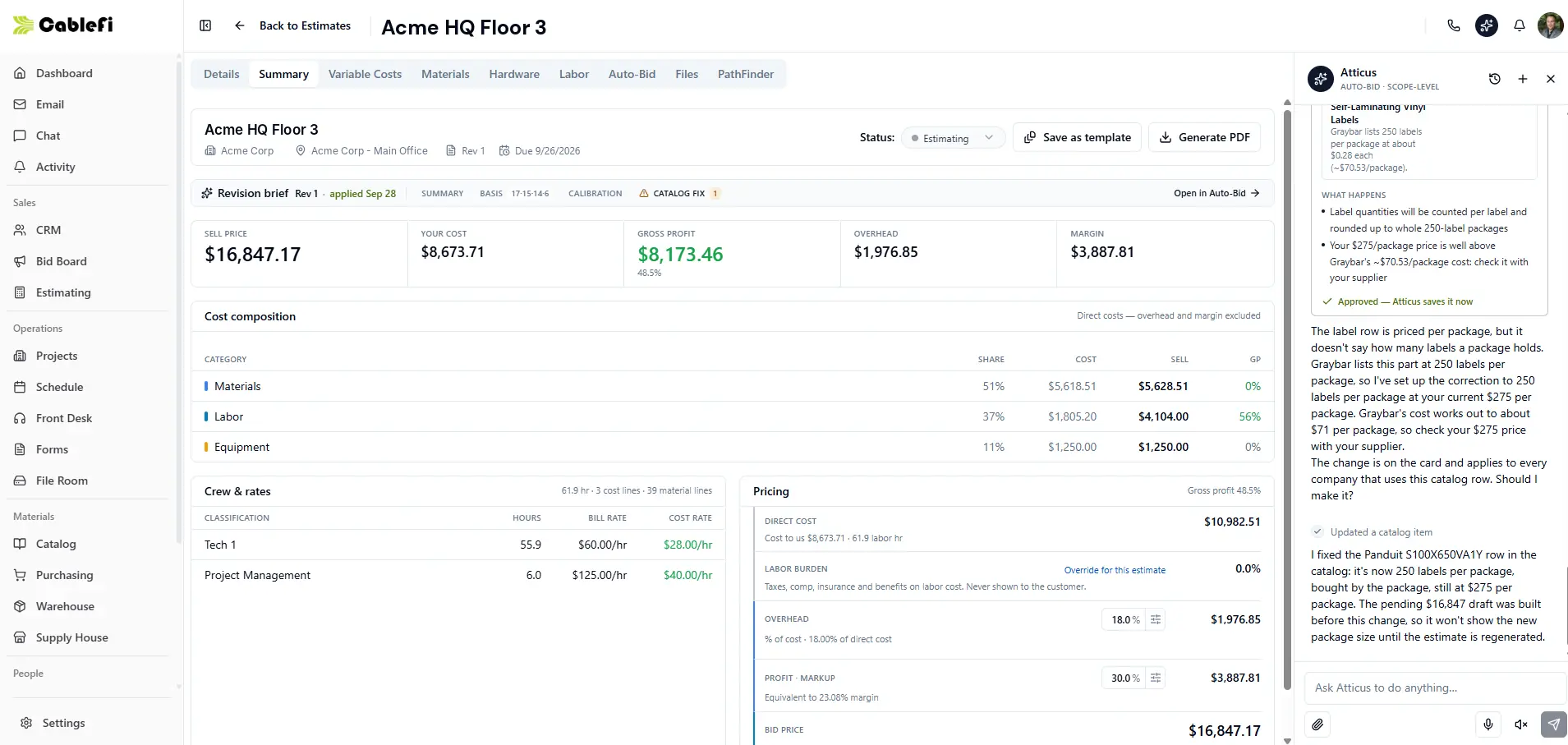Open the notifications bell
Viewport: 1568px width, 745px height.
pos(1520,25)
